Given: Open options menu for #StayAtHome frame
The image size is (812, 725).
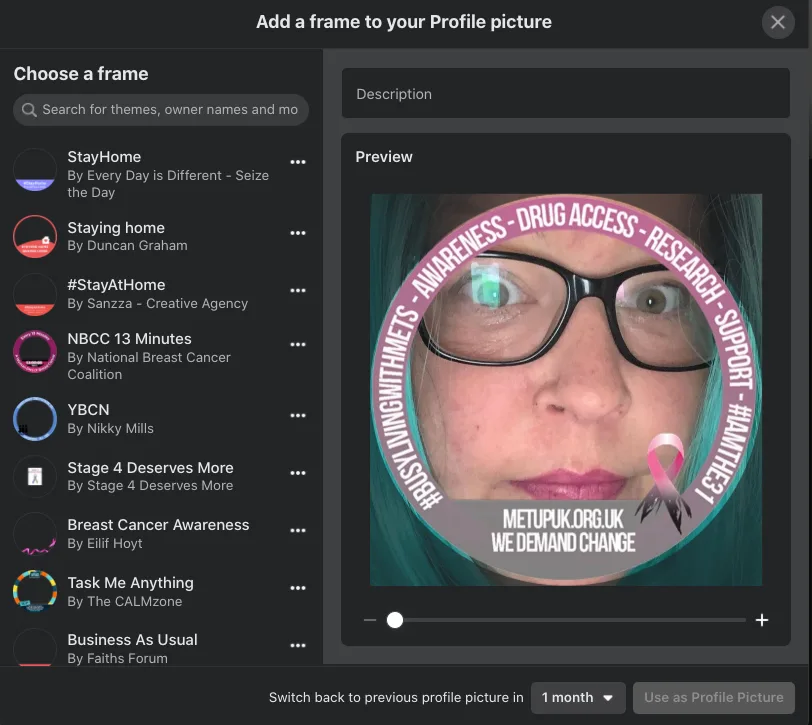Looking at the screenshot, I should click(x=298, y=291).
